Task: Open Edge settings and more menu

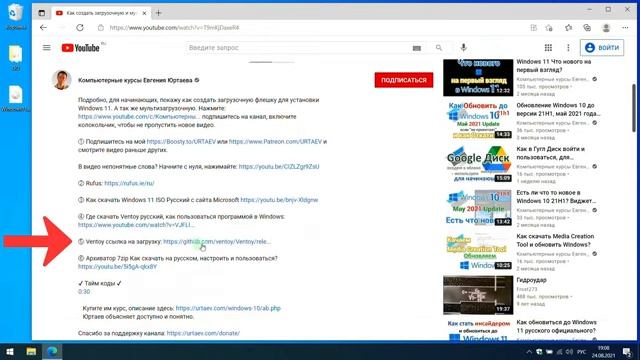Action: 625,28
